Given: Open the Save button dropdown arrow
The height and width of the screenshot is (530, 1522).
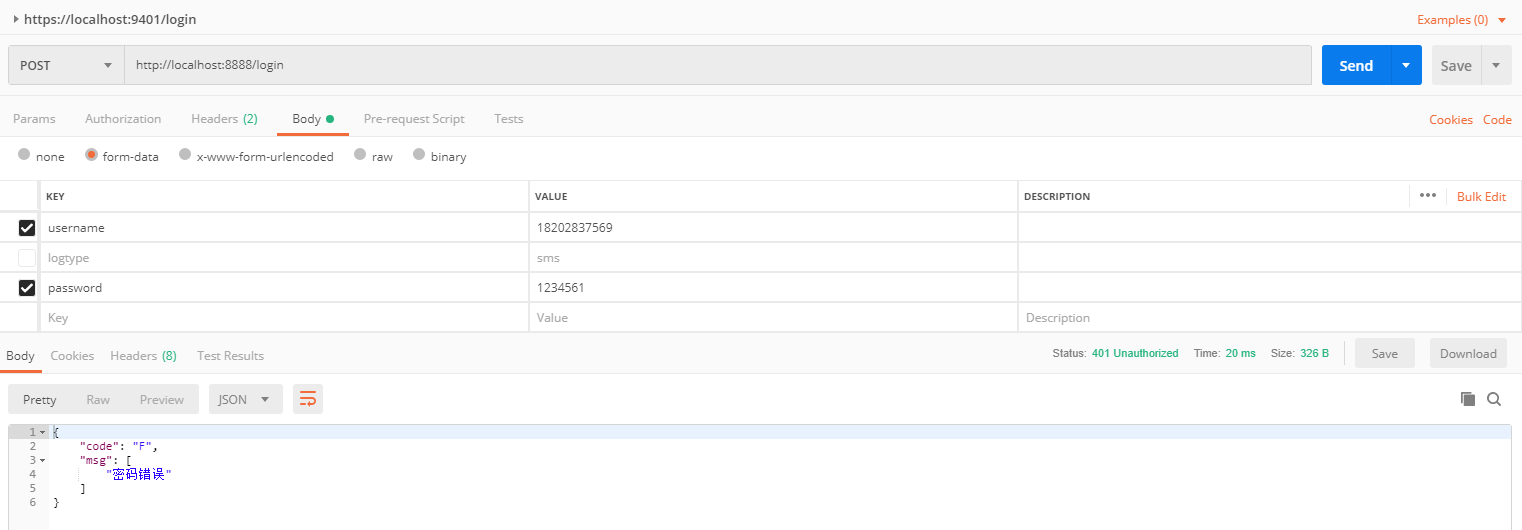Looking at the screenshot, I should click(x=1496, y=65).
